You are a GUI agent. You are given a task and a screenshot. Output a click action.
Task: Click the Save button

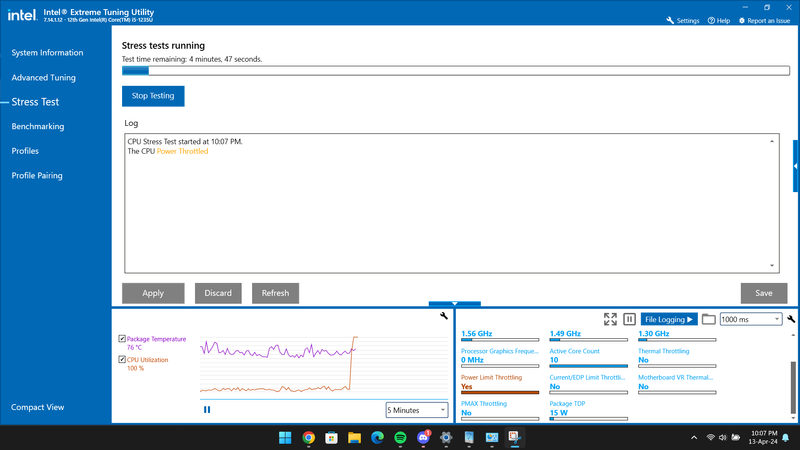[764, 293]
